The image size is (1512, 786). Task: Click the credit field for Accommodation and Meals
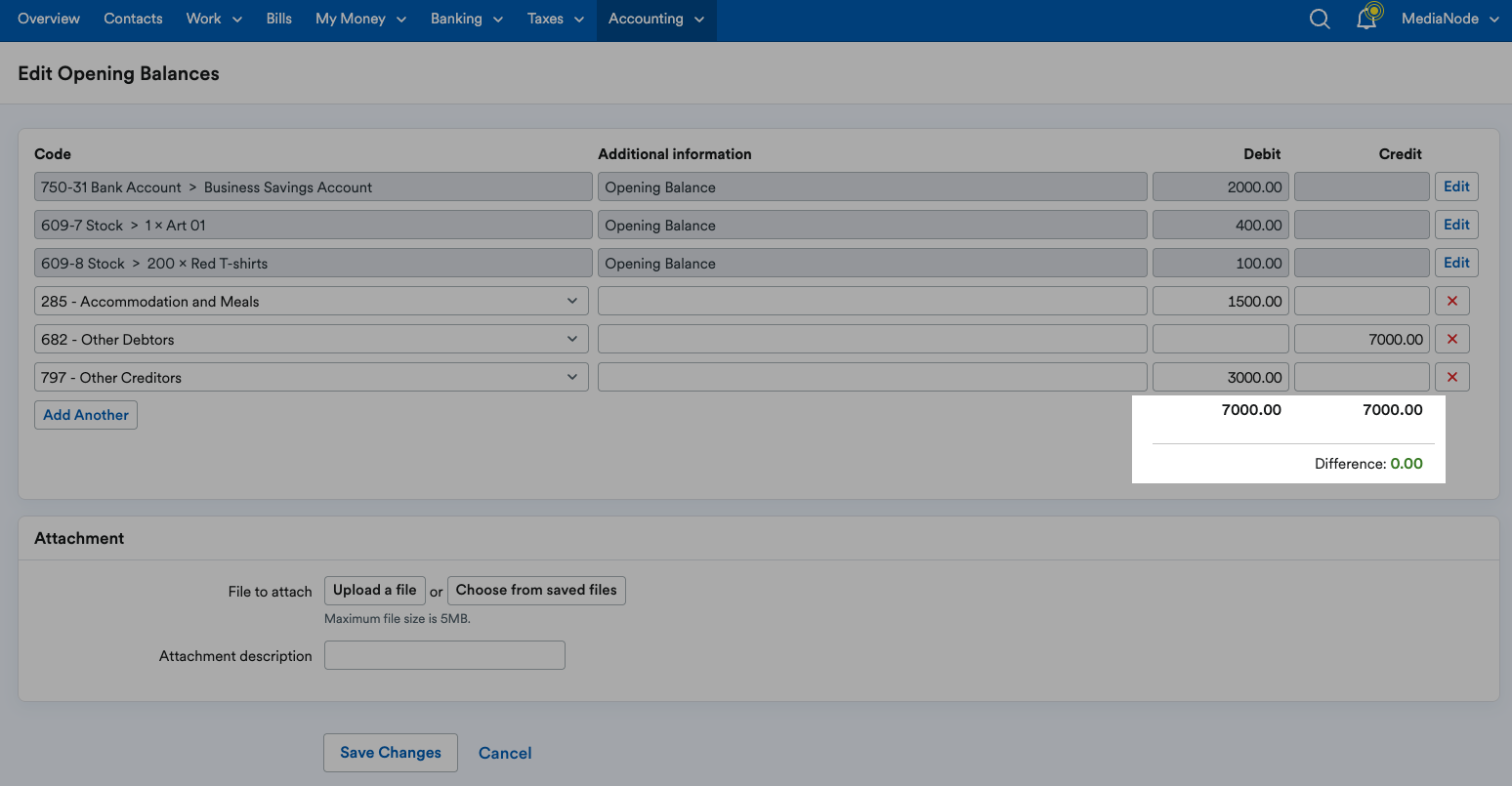point(1362,301)
